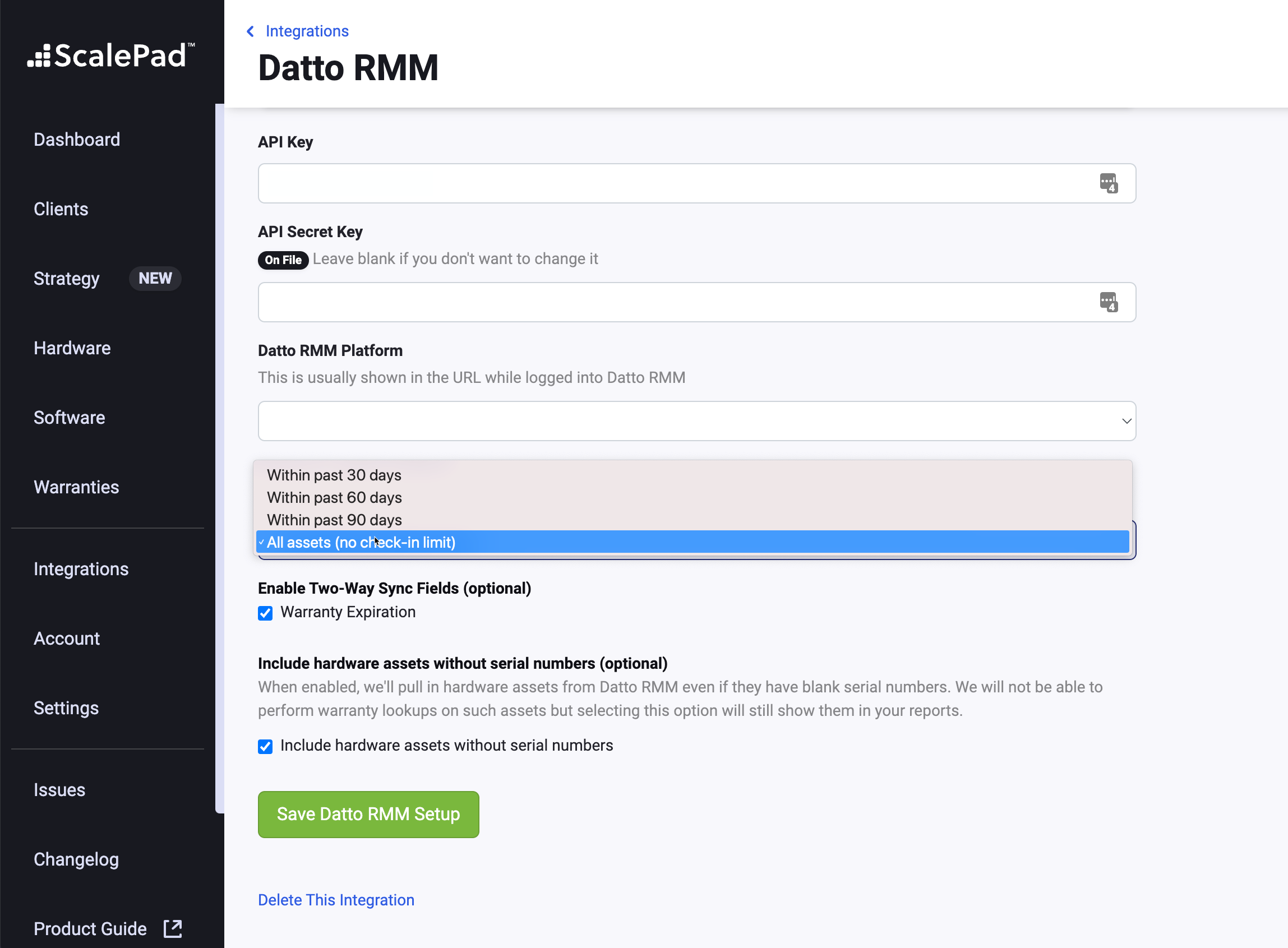Go to Settings in the sidebar
The image size is (1288, 948).
pos(66,707)
